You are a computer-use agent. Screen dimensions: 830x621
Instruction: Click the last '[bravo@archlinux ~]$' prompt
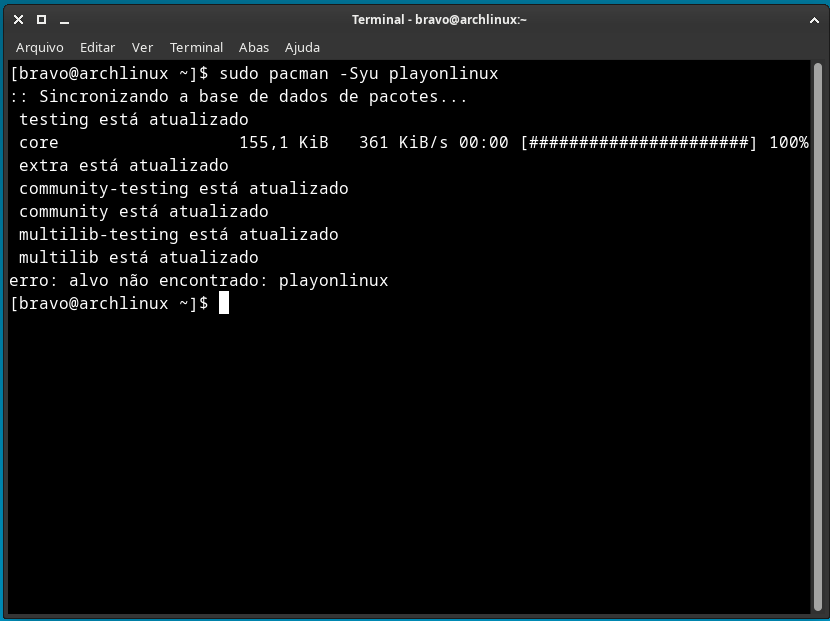[109, 304]
